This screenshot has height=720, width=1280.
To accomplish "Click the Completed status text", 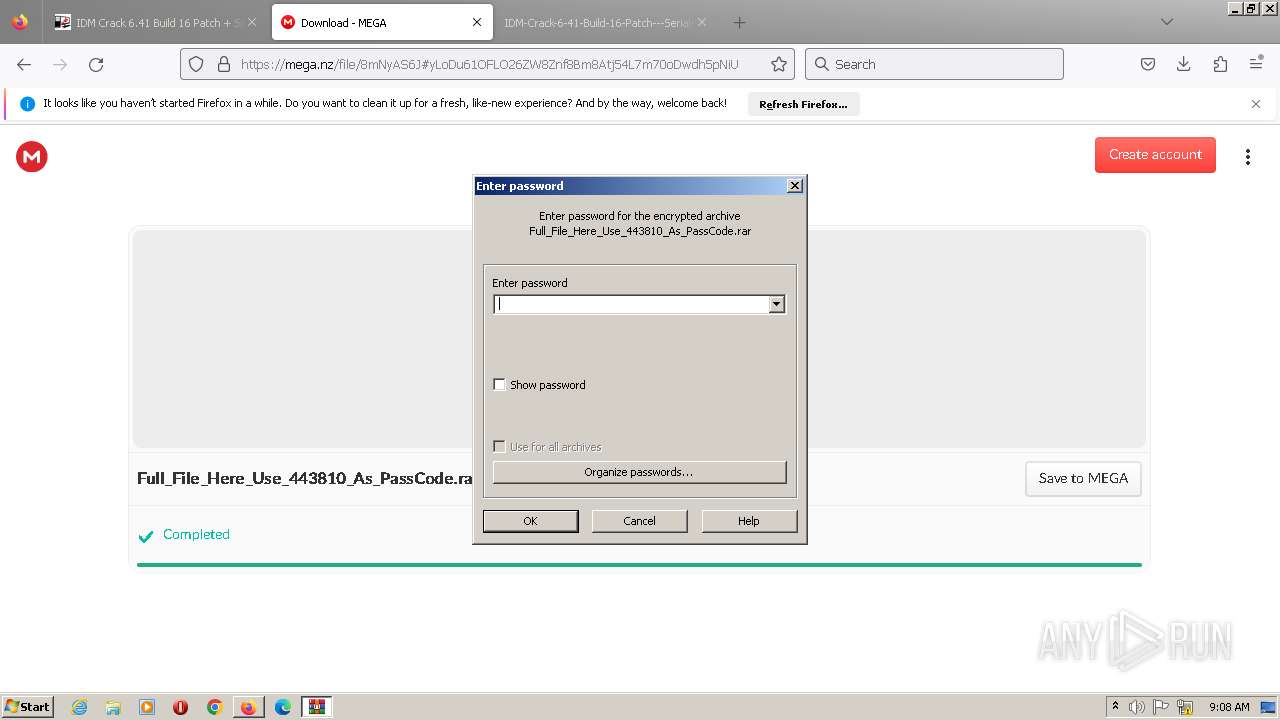I will pos(196,535).
